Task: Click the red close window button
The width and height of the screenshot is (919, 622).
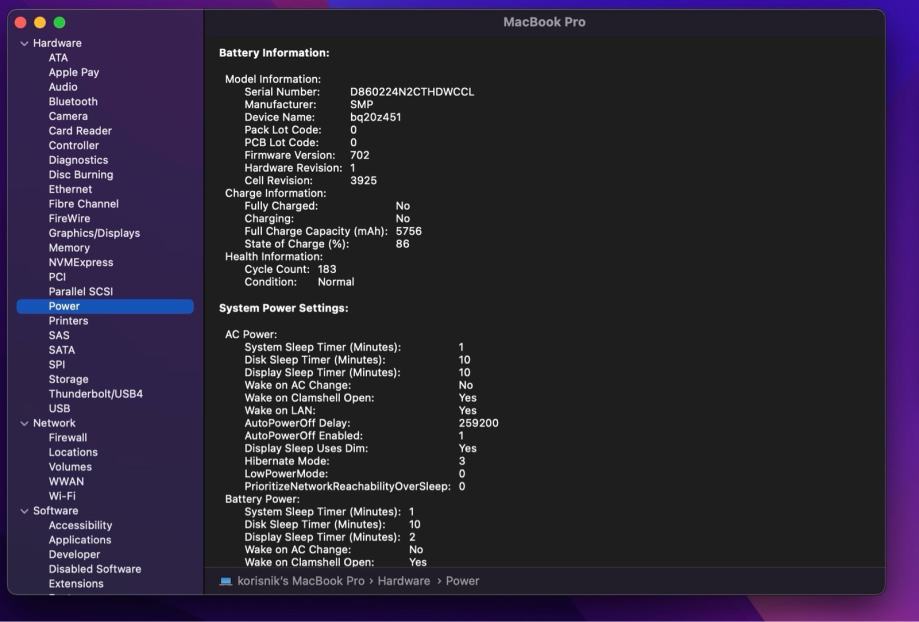Action: [x=21, y=22]
